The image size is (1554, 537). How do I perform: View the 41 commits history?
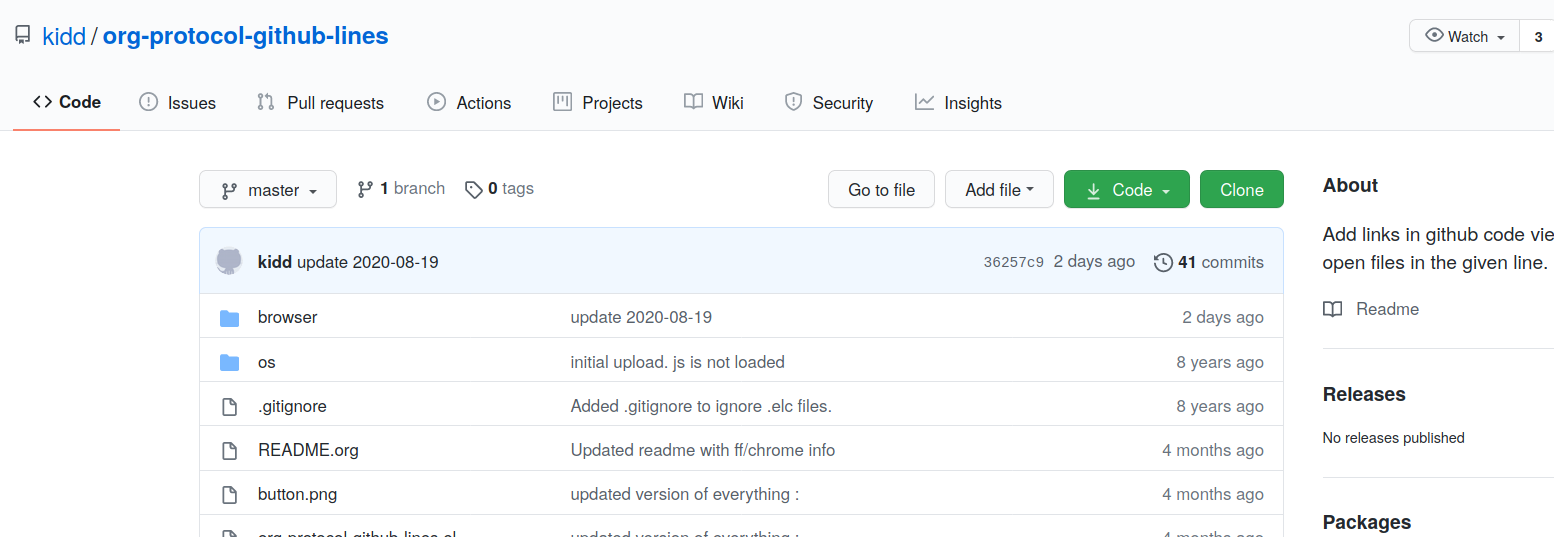point(1209,262)
